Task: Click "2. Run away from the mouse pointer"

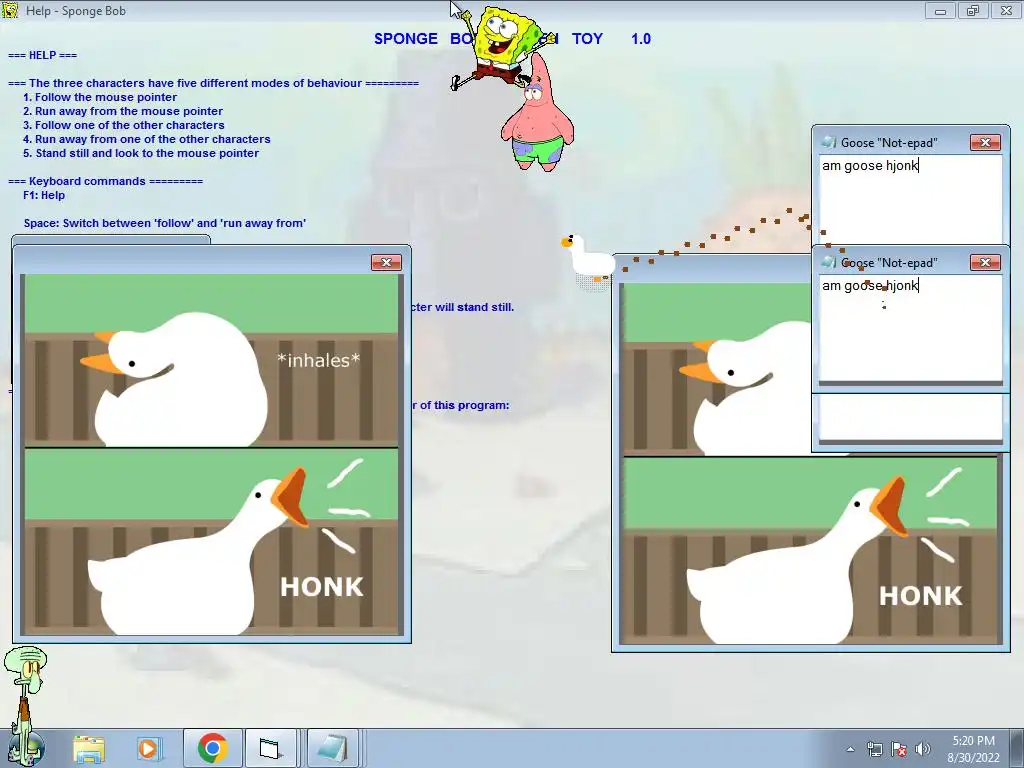Action: (x=123, y=111)
